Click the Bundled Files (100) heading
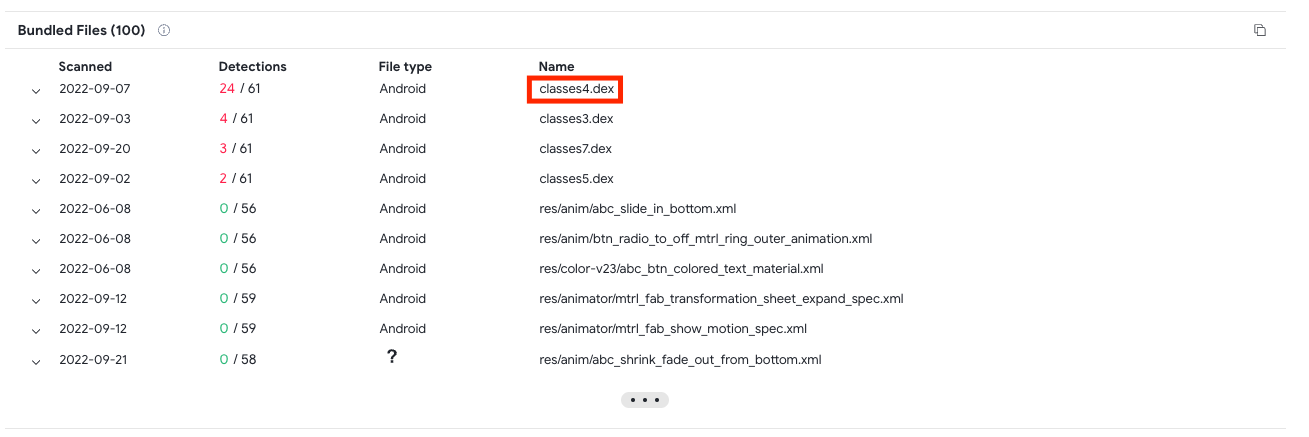 tap(81, 30)
